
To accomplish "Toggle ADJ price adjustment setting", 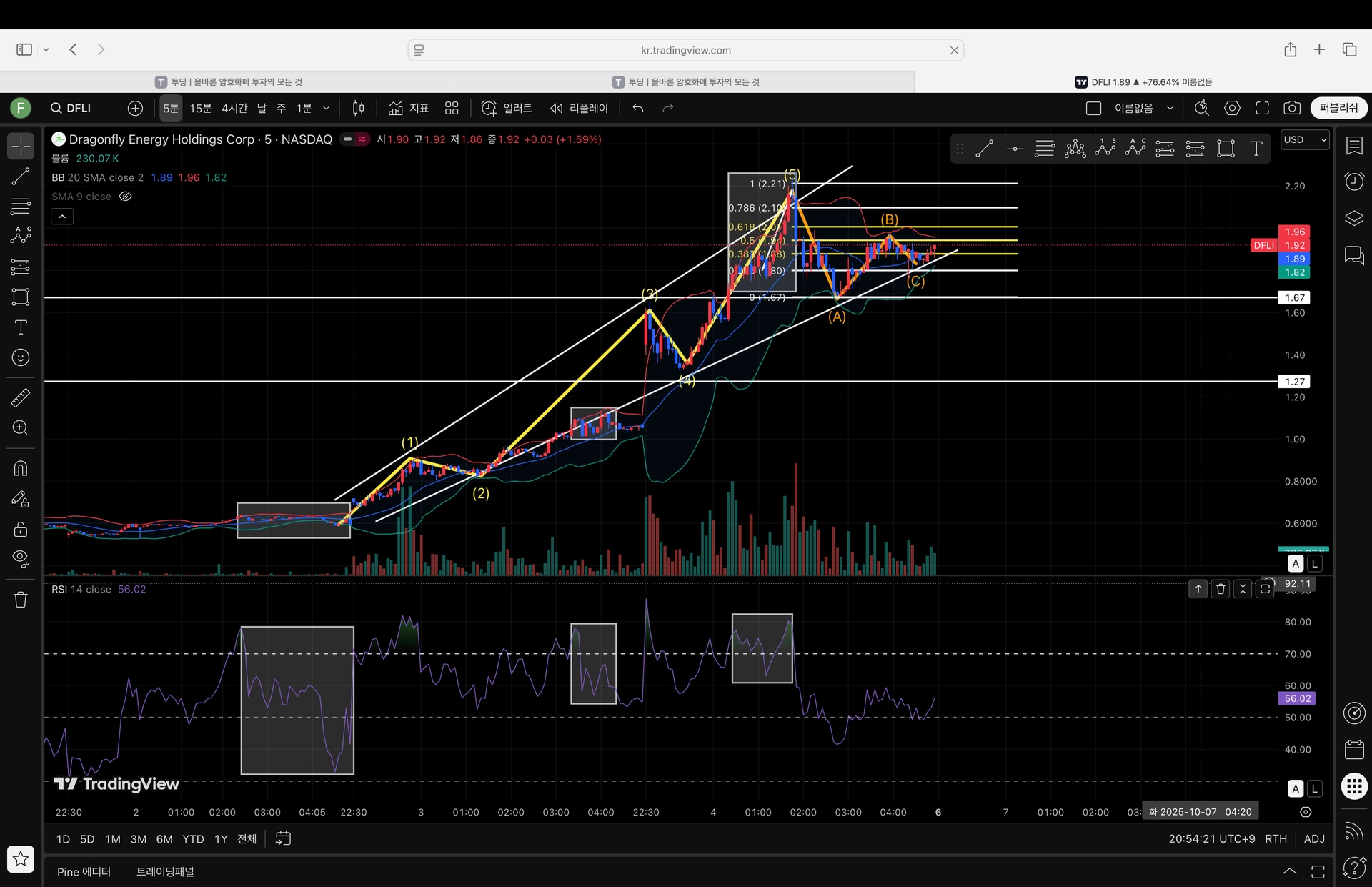I will pos(1314,838).
